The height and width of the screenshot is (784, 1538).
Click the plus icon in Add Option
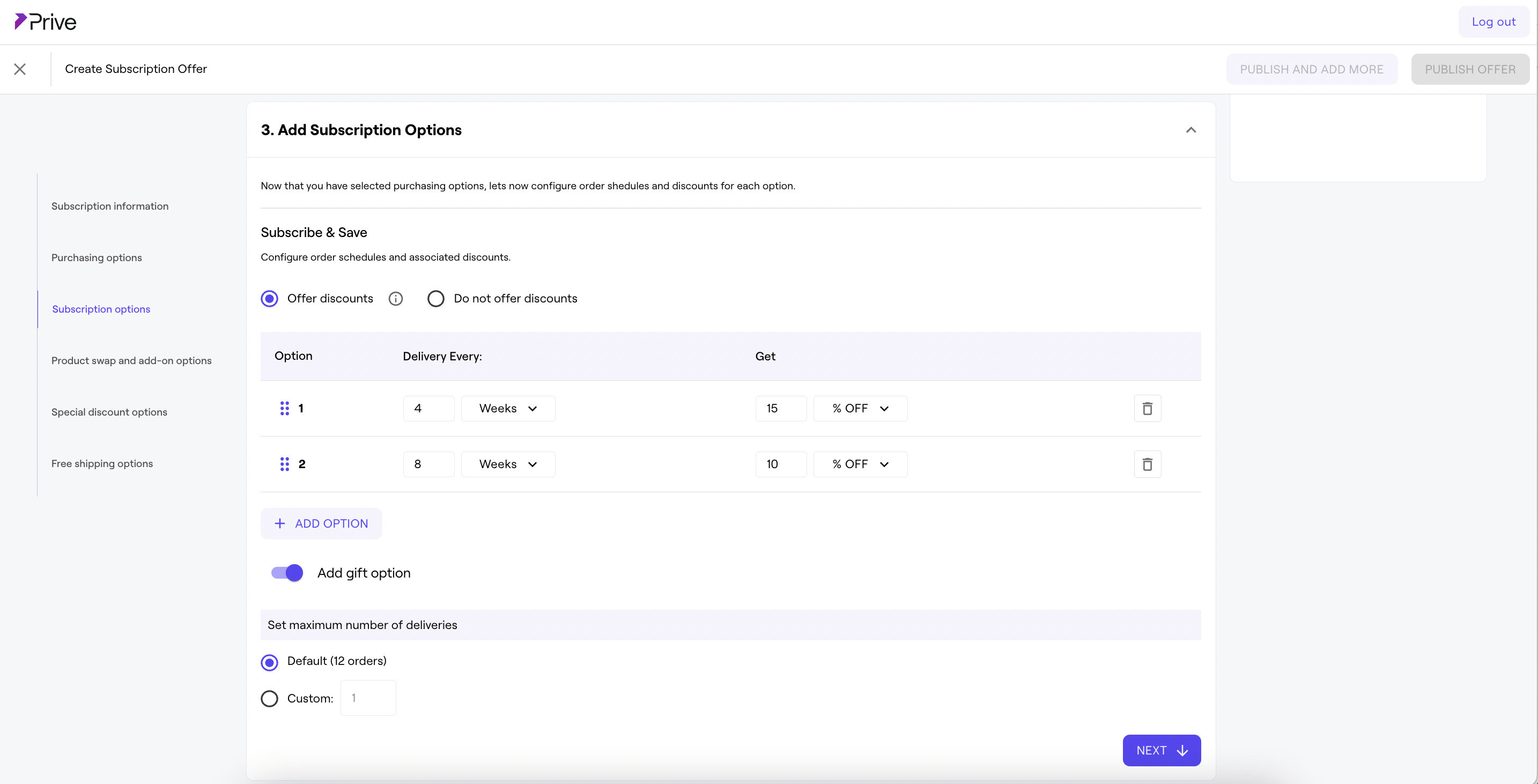tap(279, 524)
